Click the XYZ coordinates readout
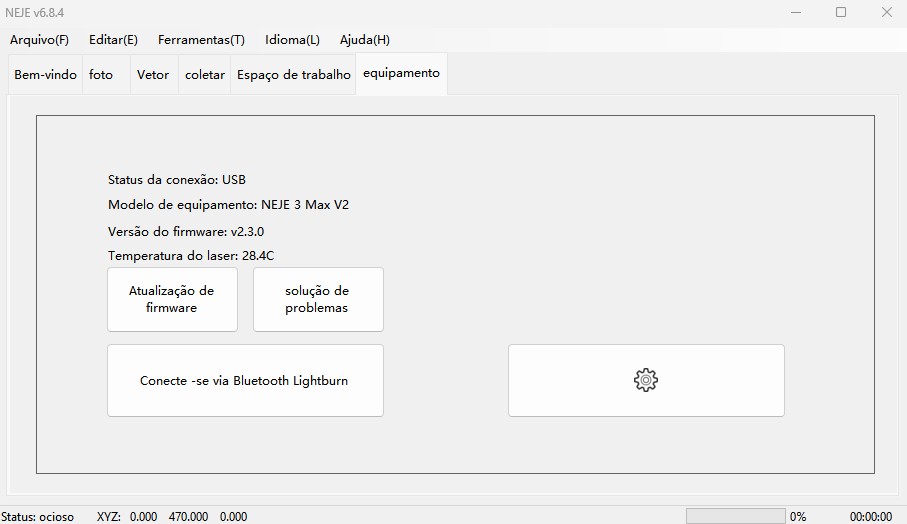Screen dimensions: 907x524 click(172, 517)
